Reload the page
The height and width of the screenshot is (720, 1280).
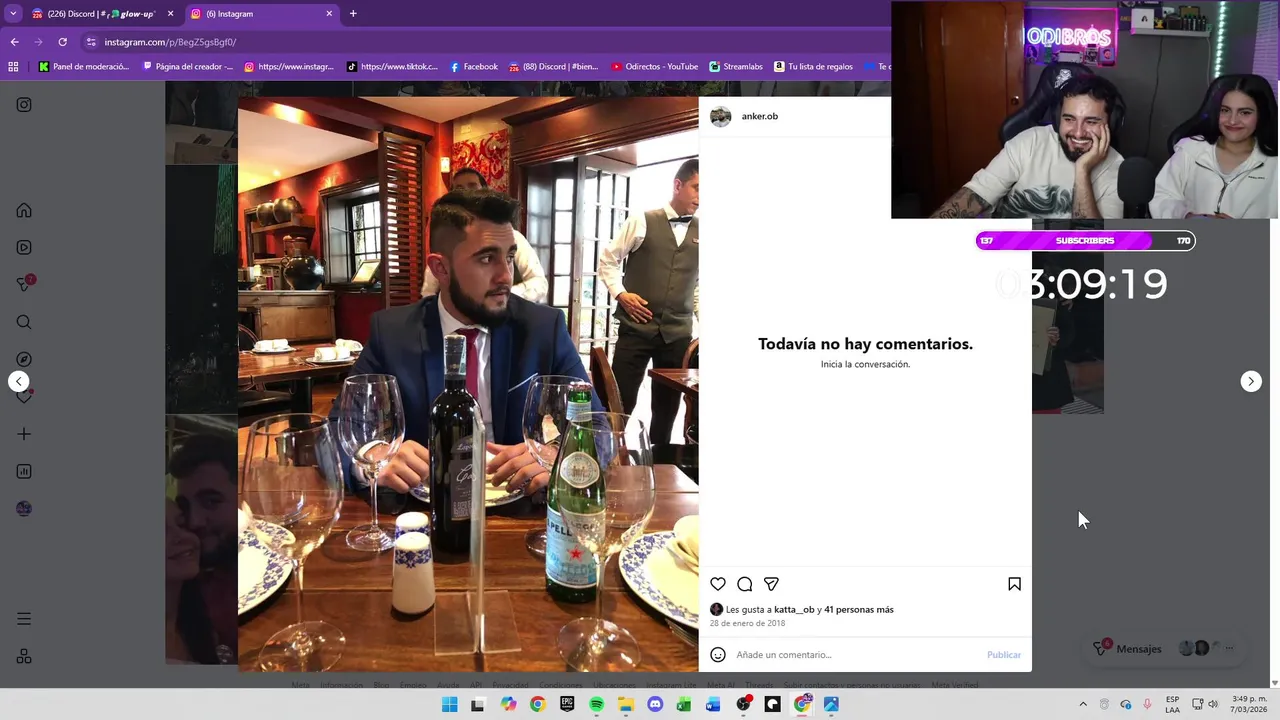pyautogui.click(x=62, y=42)
